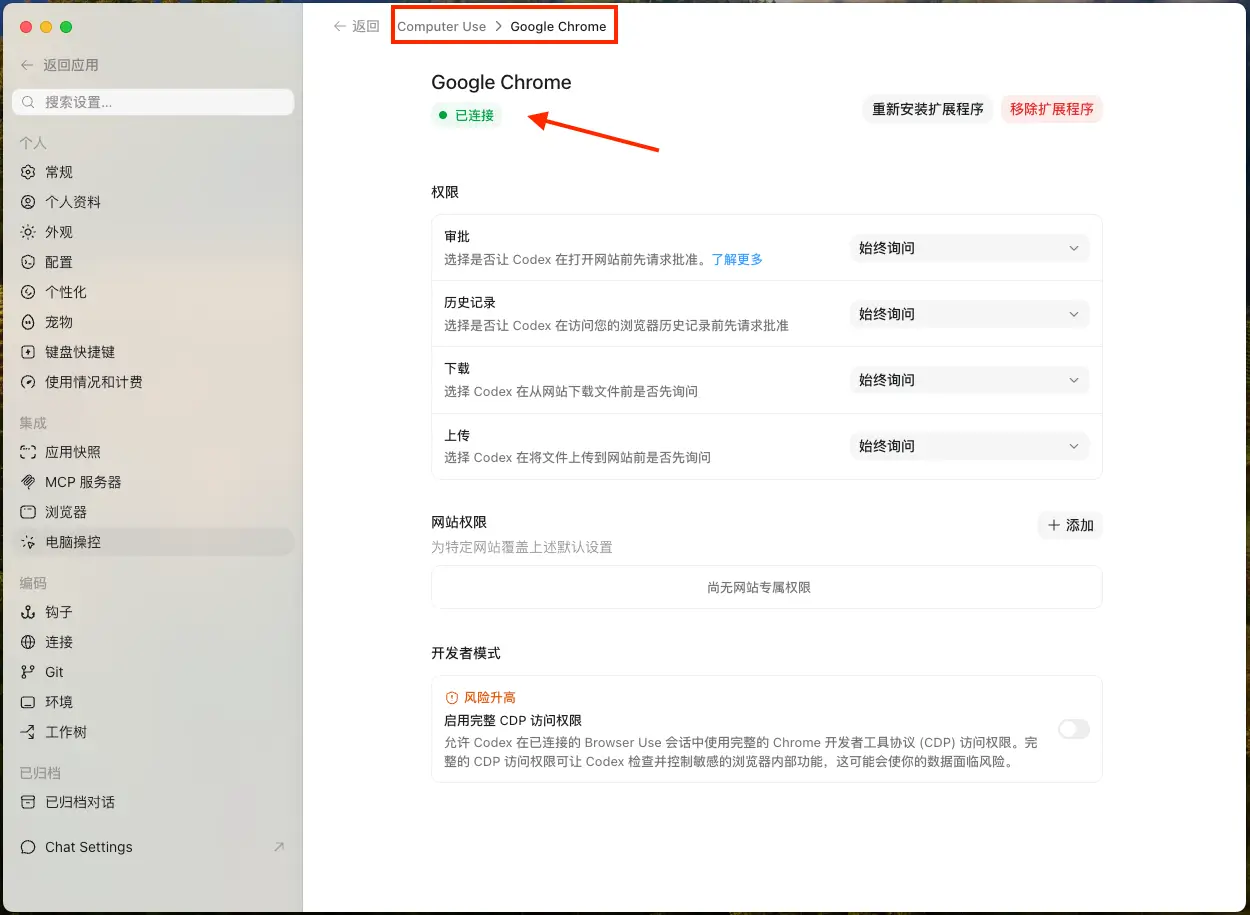This screenshot has width=1250, height=915.
Task: Click the 电脑操控 cursor icon
Action: point(28,542)
